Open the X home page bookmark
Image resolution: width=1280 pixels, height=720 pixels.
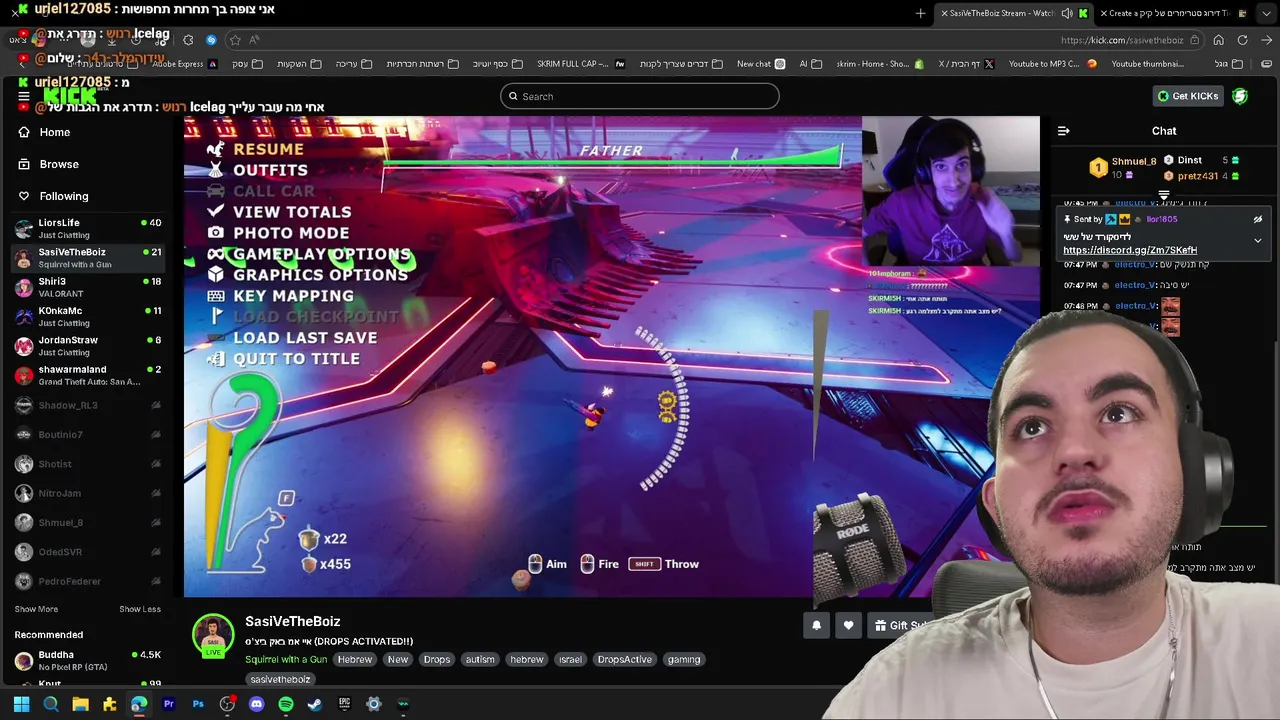[x=967, y=64]
